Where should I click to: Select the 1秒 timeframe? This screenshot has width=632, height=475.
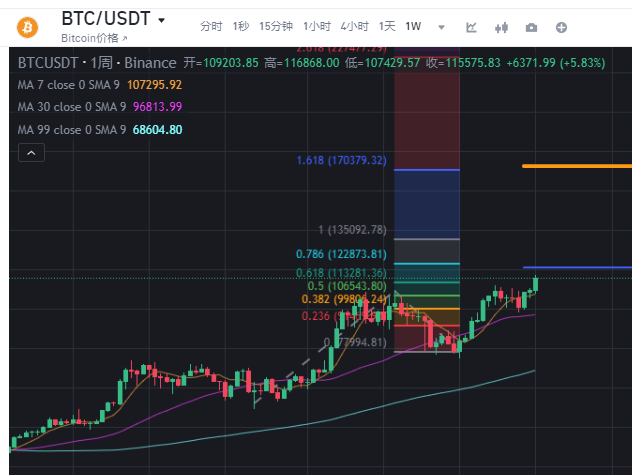pos(241,27)
